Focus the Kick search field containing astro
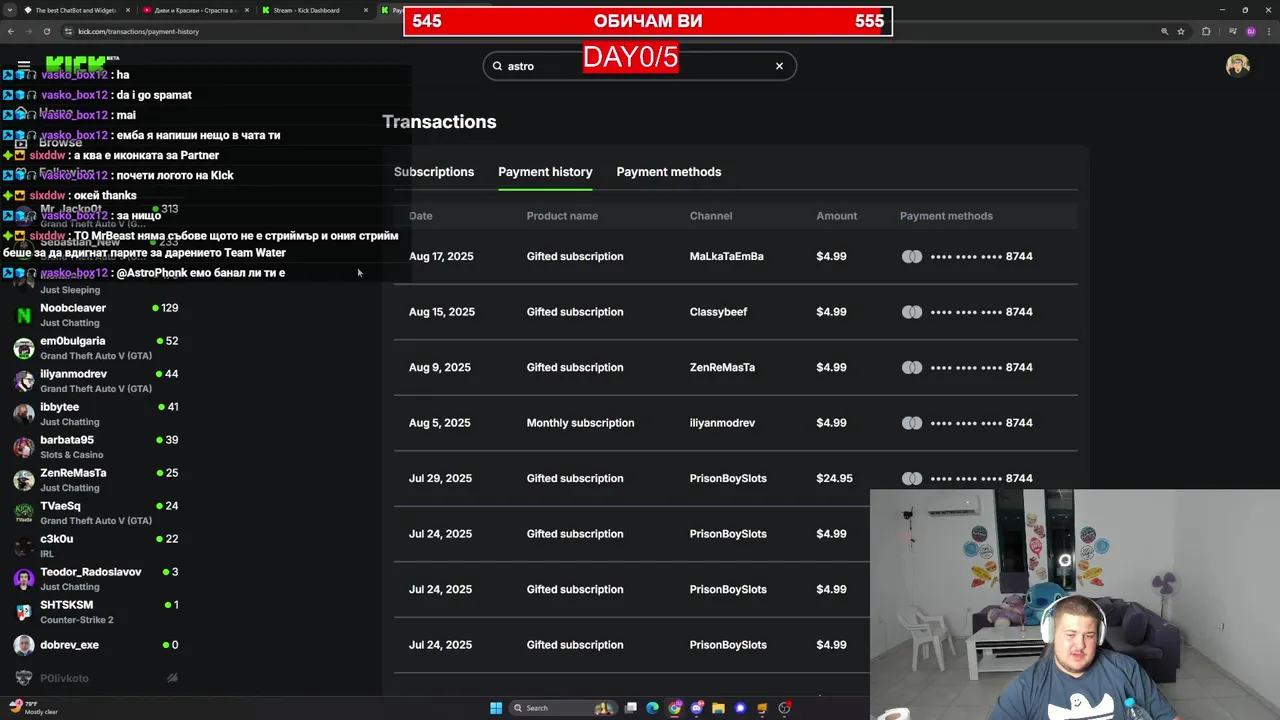Viewport: 1280px width, 720px height. (640, 66)
